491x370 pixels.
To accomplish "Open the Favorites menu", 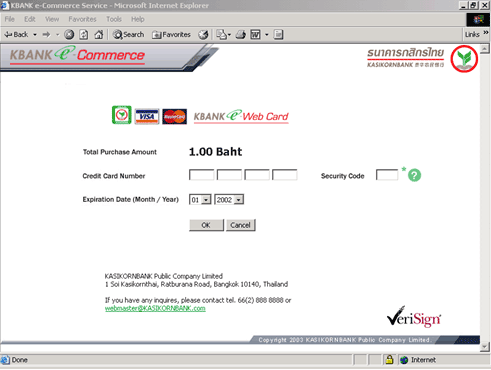I will pyautogui.click(x=82, y=19).
